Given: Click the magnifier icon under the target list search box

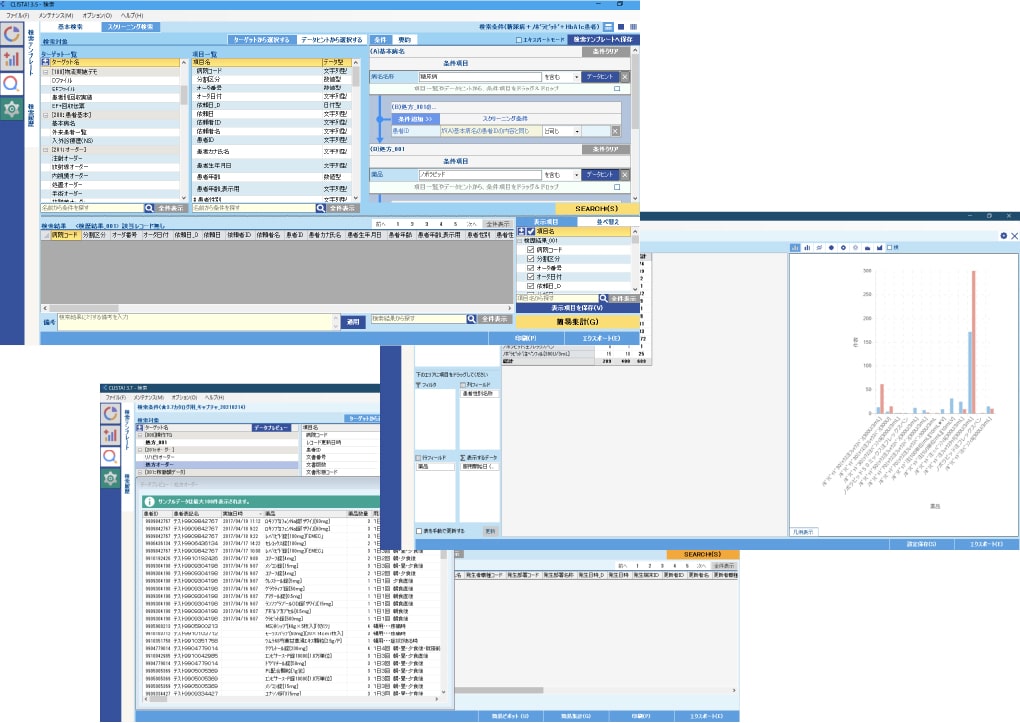Looking at the screenshot, I should tap(146, 208).
